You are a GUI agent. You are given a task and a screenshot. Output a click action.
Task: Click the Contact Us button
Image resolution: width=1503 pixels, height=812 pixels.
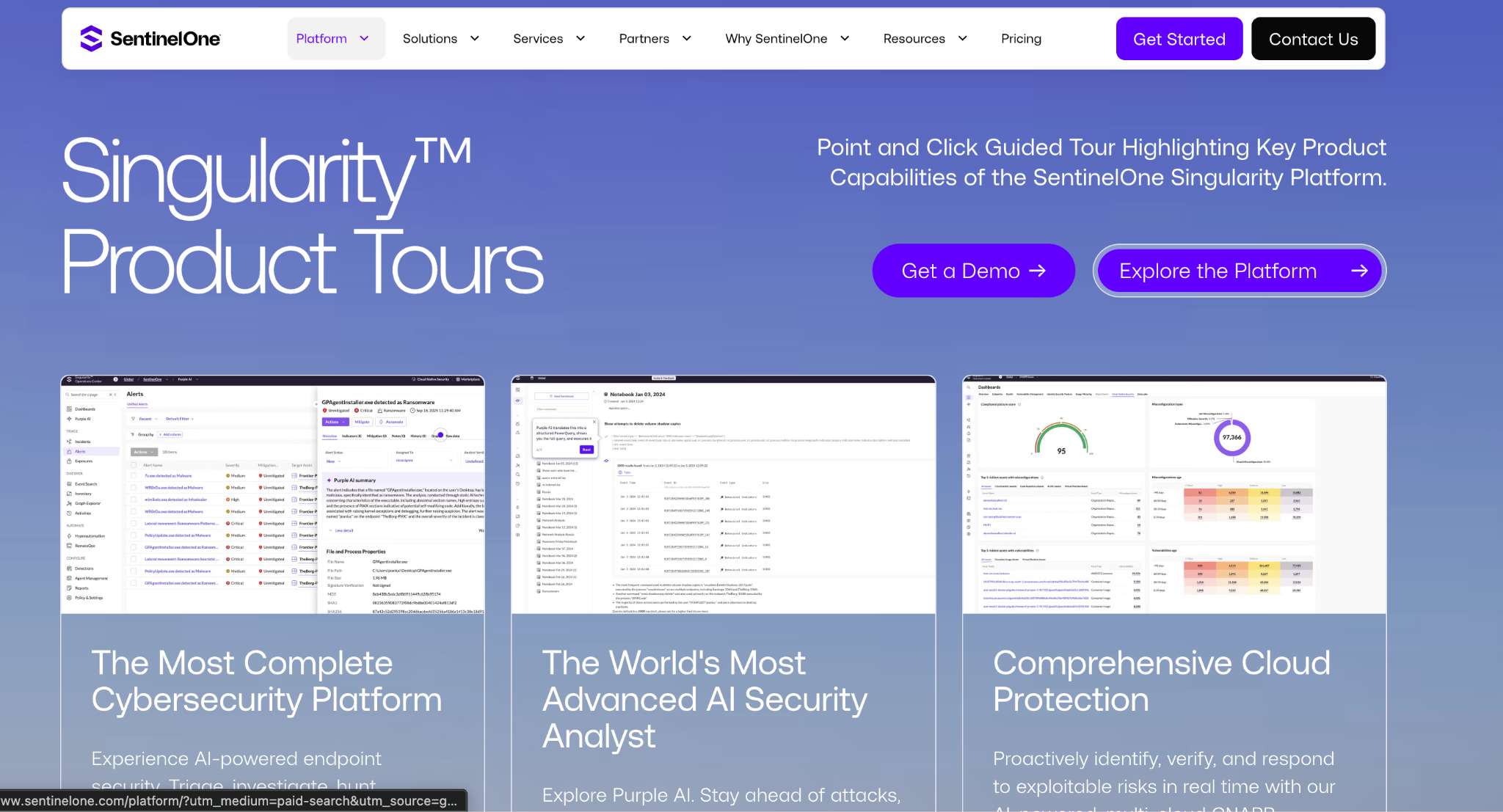[x=1313, y=39]
